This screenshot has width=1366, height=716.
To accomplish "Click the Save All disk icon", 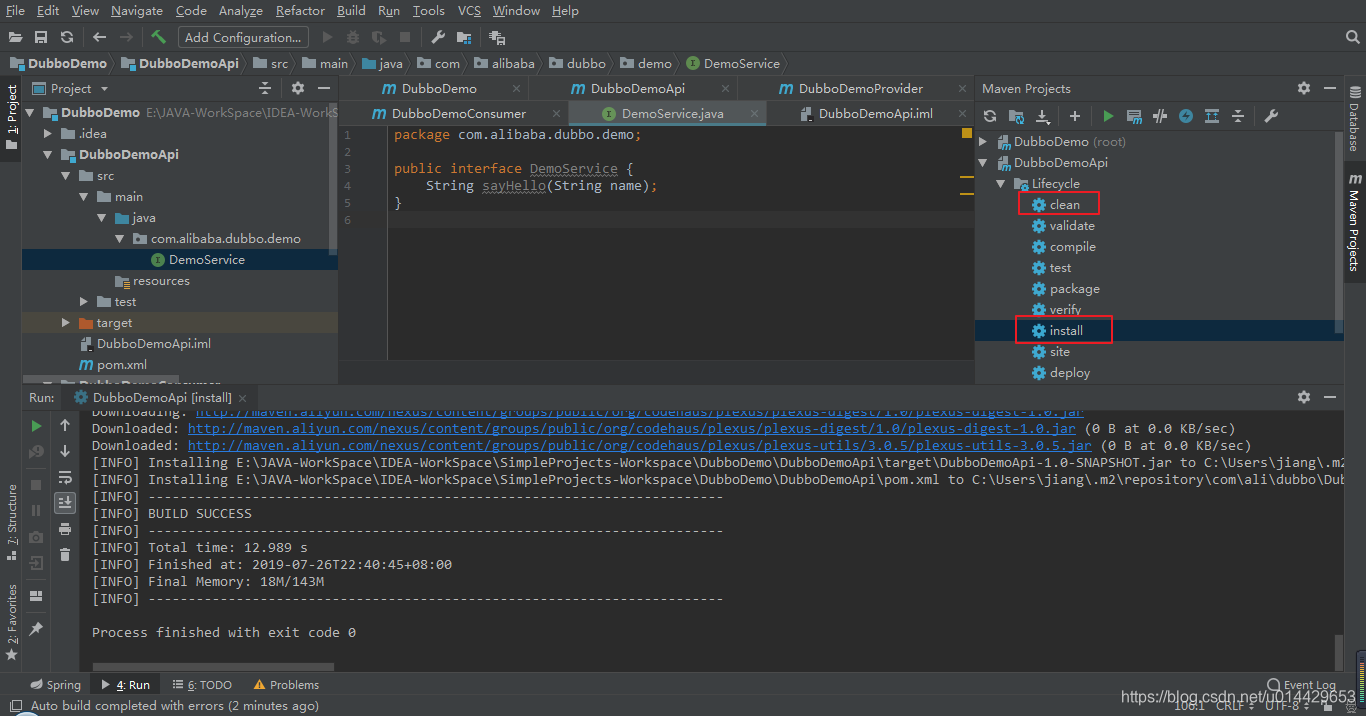I will click(41, 37).
